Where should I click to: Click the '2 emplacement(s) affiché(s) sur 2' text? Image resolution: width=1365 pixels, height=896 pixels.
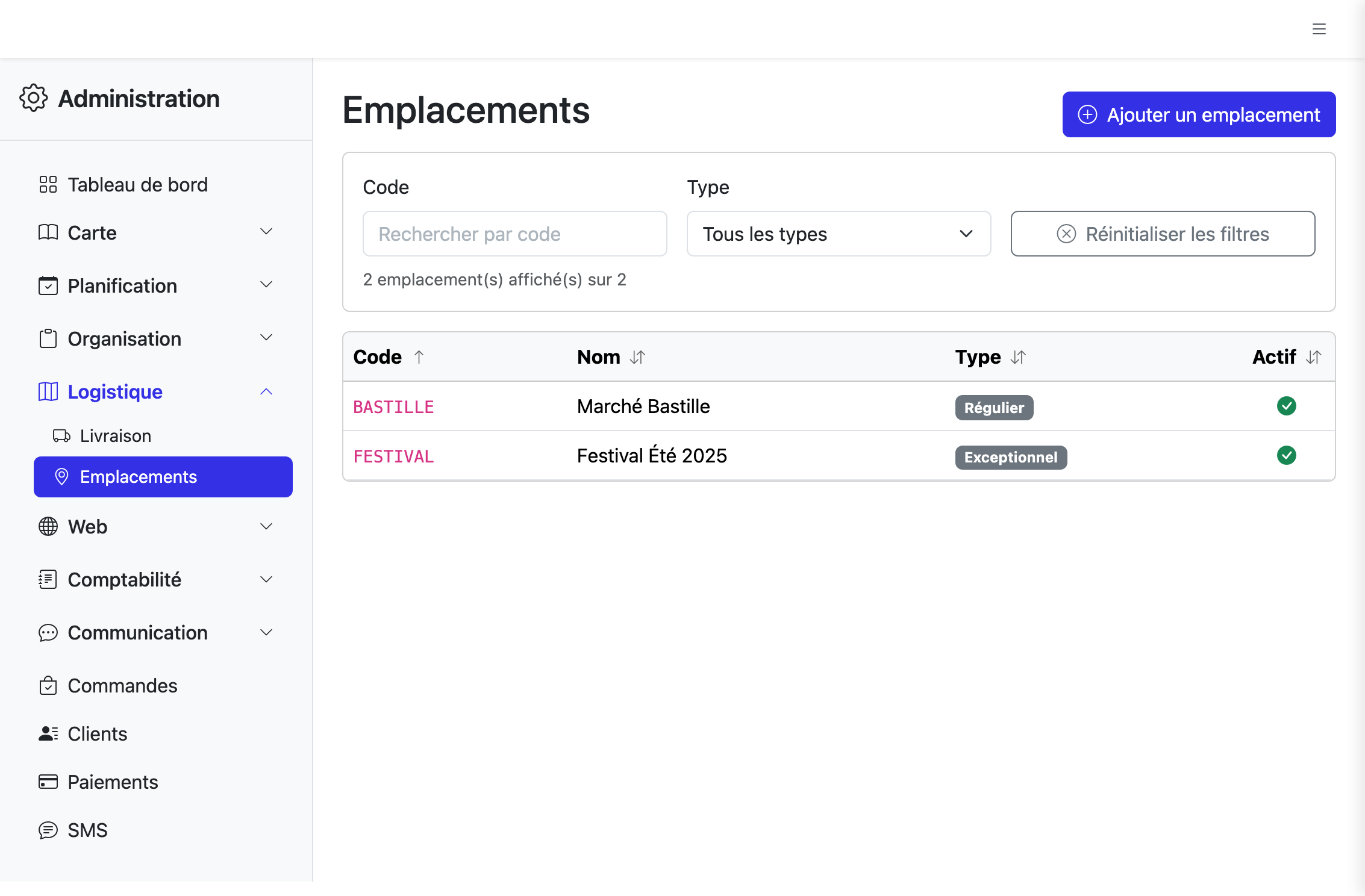[495, 279]
